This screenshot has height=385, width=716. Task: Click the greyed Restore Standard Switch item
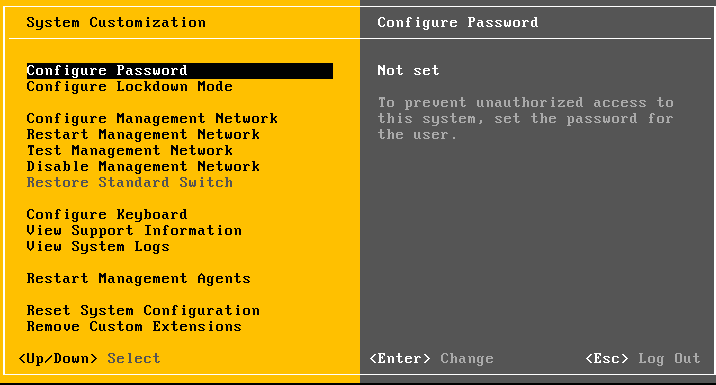point(130,183)
